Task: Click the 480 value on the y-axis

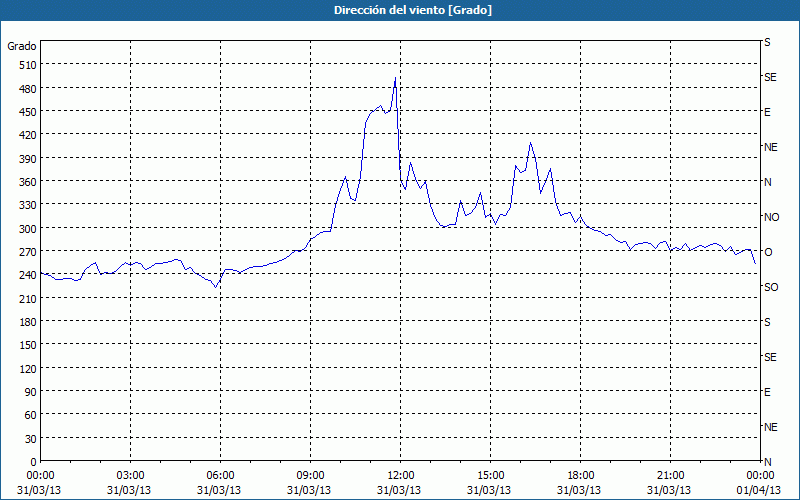Action: [28, 89]
